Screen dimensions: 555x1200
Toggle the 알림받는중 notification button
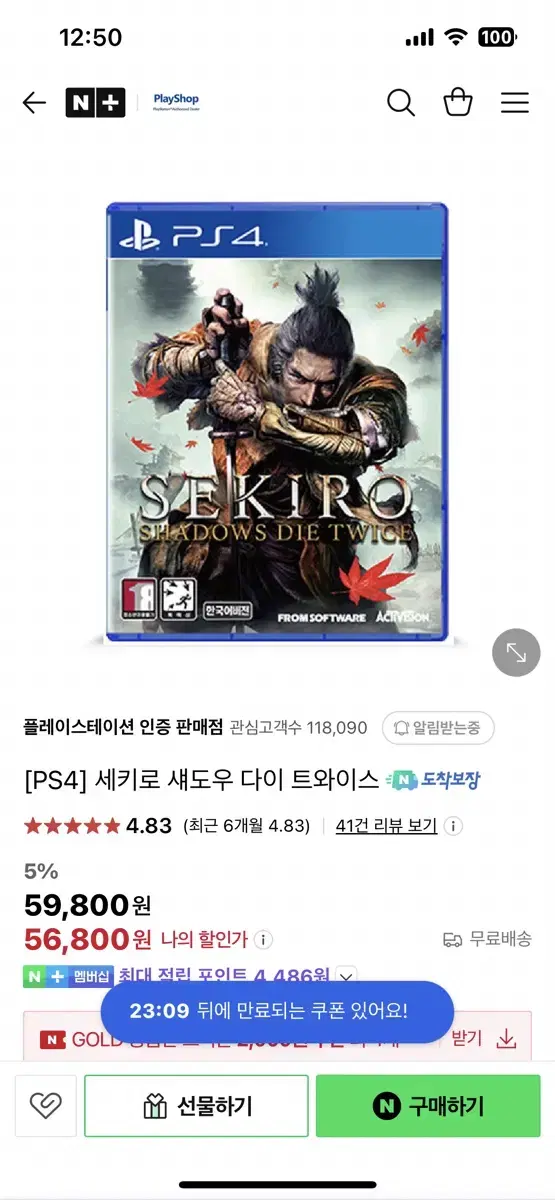coord(438,728)
